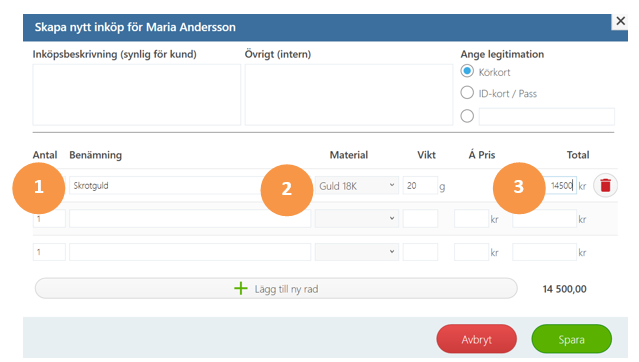Viewport: 639px width, 362px height.
Task: Focus the Inköpsbeskrivning text area
Action: [x=137, y=95]
